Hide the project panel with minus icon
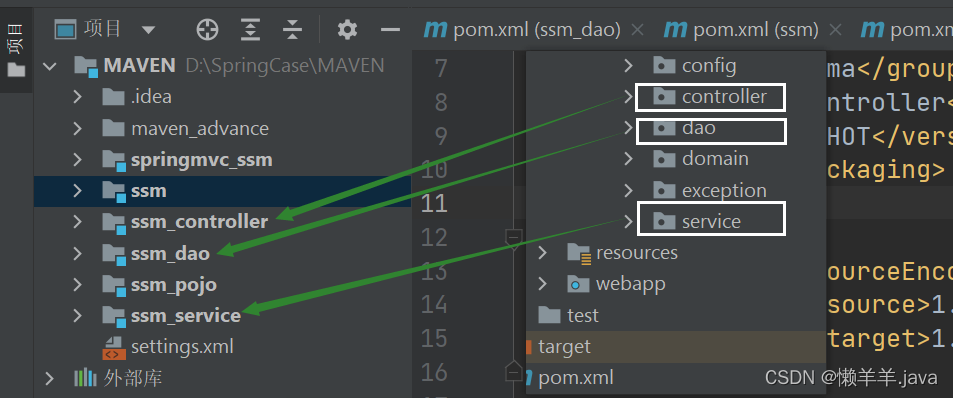The width and height of the screenshot is (953, 398). pos(390,29)
